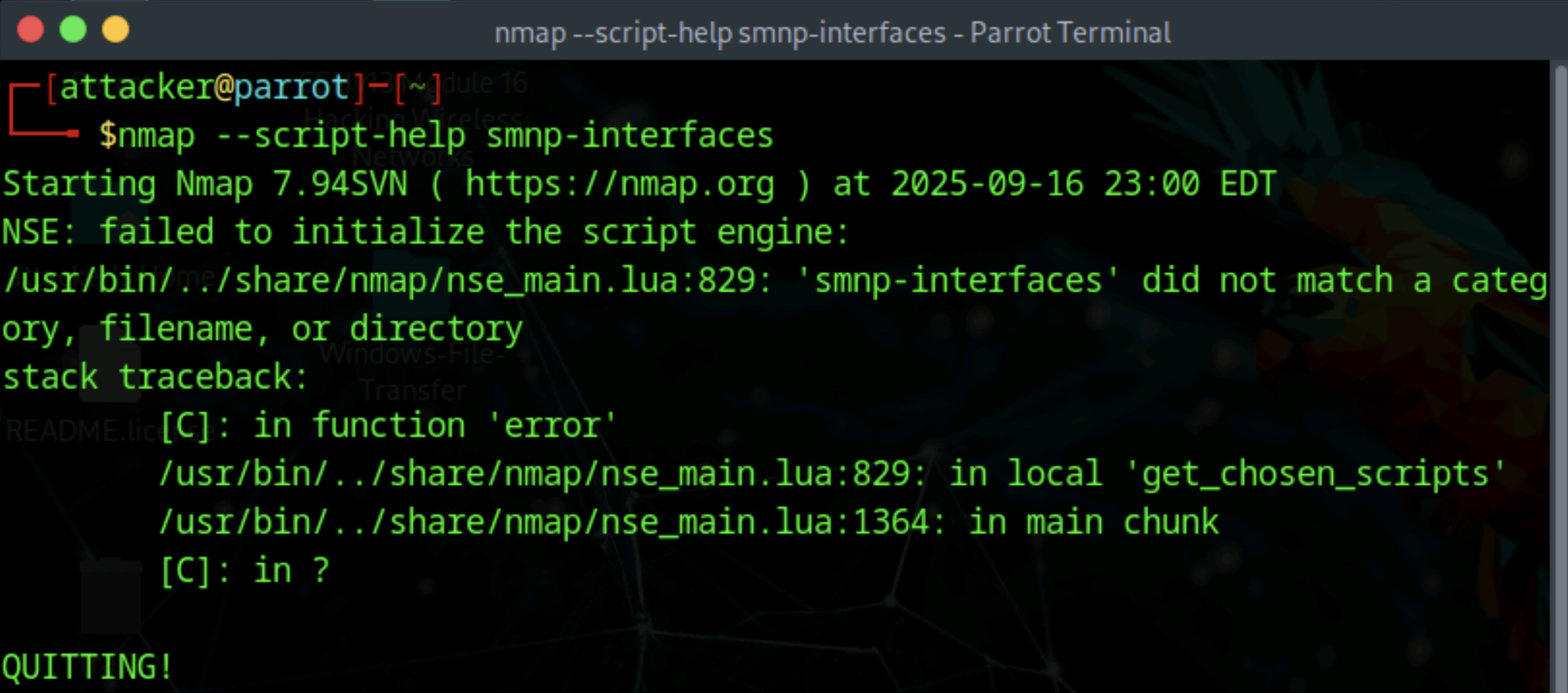Click the quoted 'smnp-interfaces' in the error message

tap(957, 282)
